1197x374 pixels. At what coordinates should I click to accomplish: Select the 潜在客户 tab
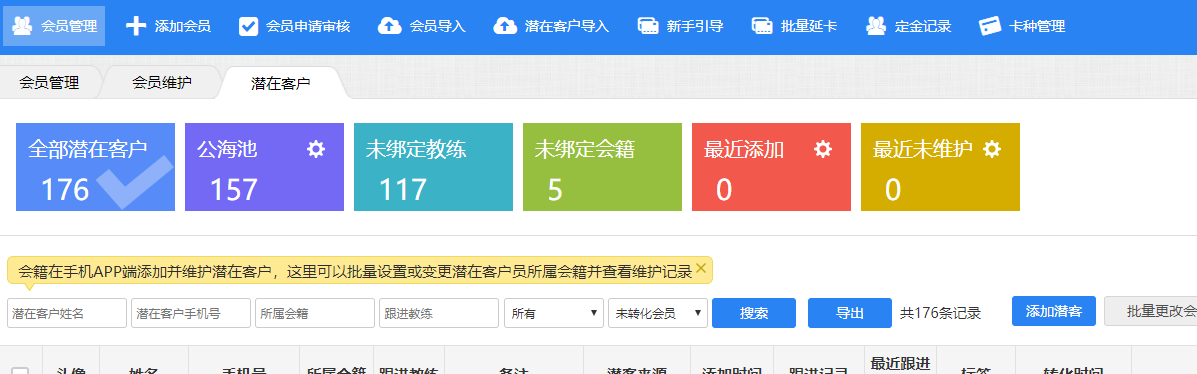pyautogui.click(x=281, y=83)
